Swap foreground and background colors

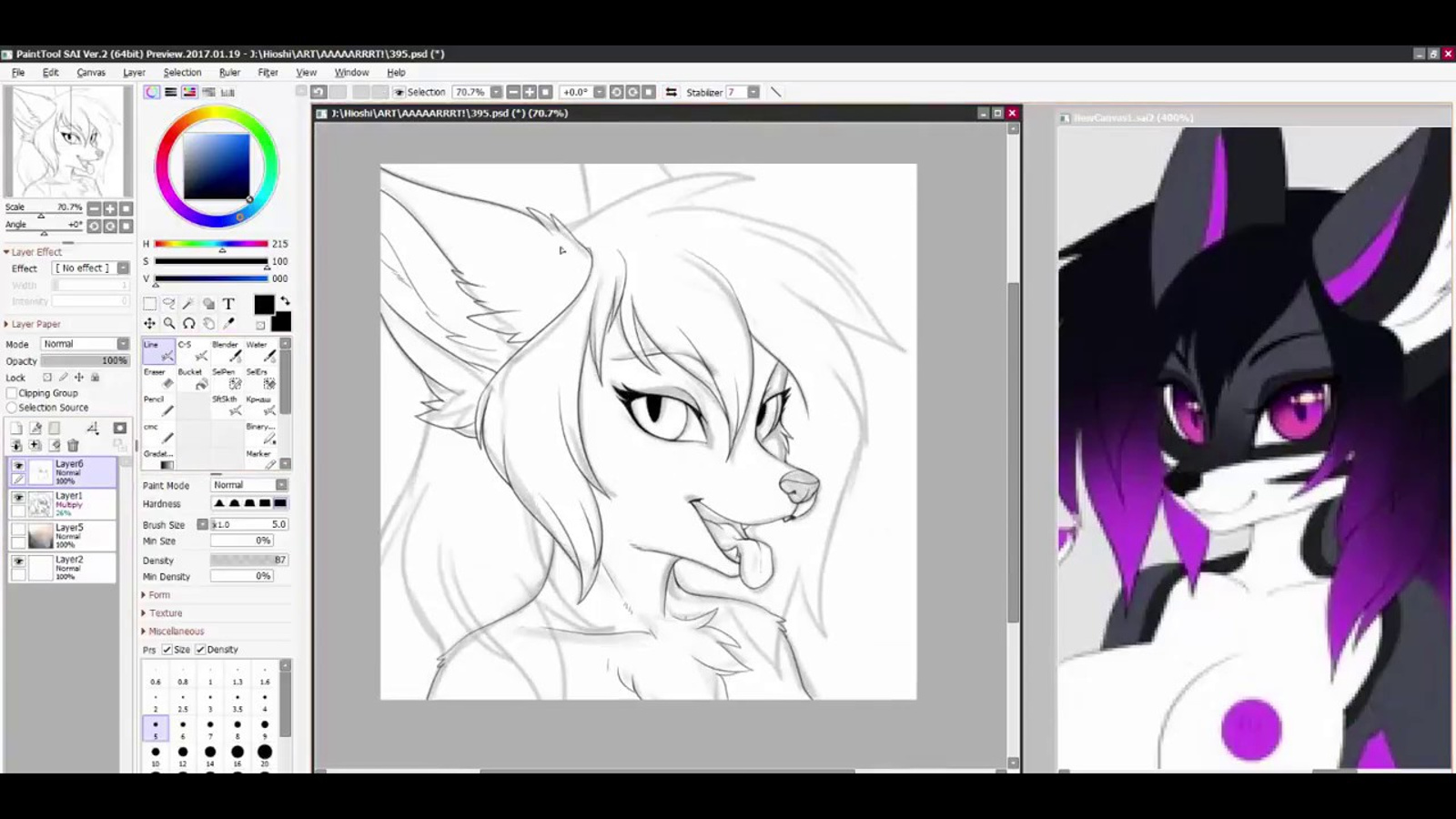pos(285,301)
